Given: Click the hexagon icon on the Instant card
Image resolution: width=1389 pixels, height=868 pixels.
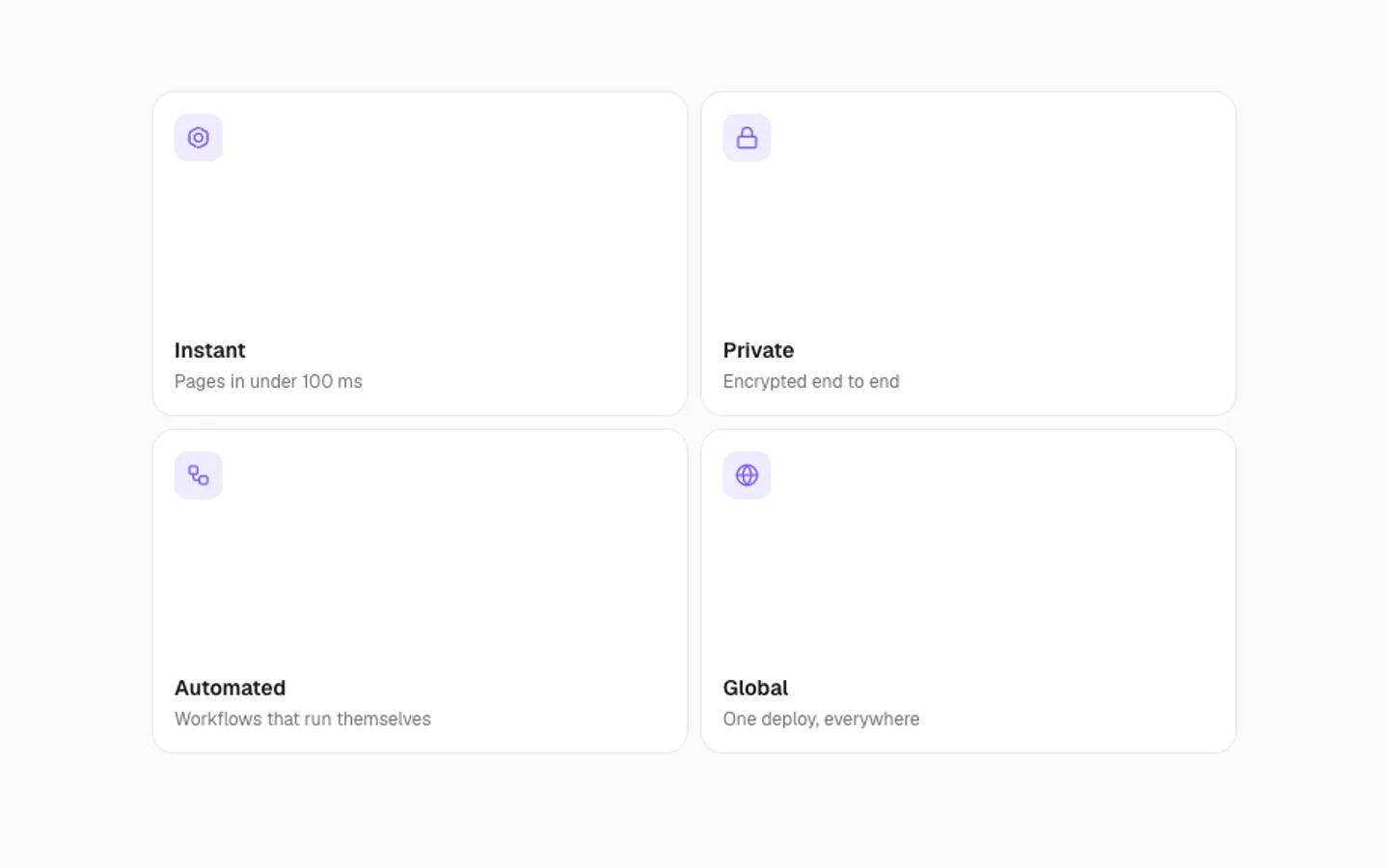Looking at the screenshot, I should pos(198,138).
